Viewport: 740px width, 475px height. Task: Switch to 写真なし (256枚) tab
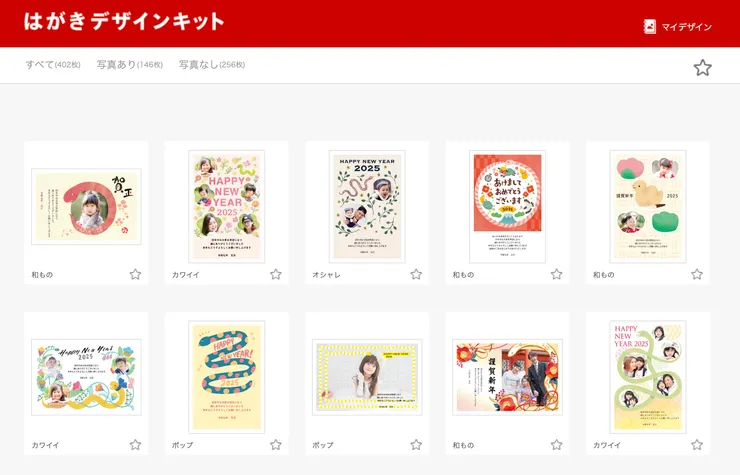tap(212, 65)
